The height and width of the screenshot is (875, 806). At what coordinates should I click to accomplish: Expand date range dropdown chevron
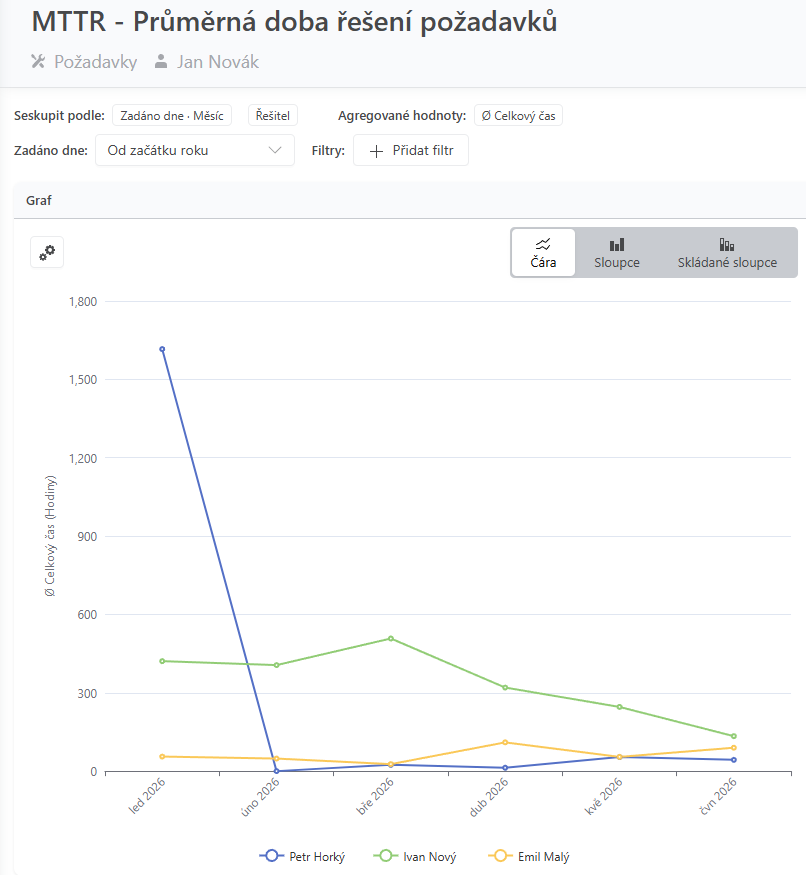[275, 150]
